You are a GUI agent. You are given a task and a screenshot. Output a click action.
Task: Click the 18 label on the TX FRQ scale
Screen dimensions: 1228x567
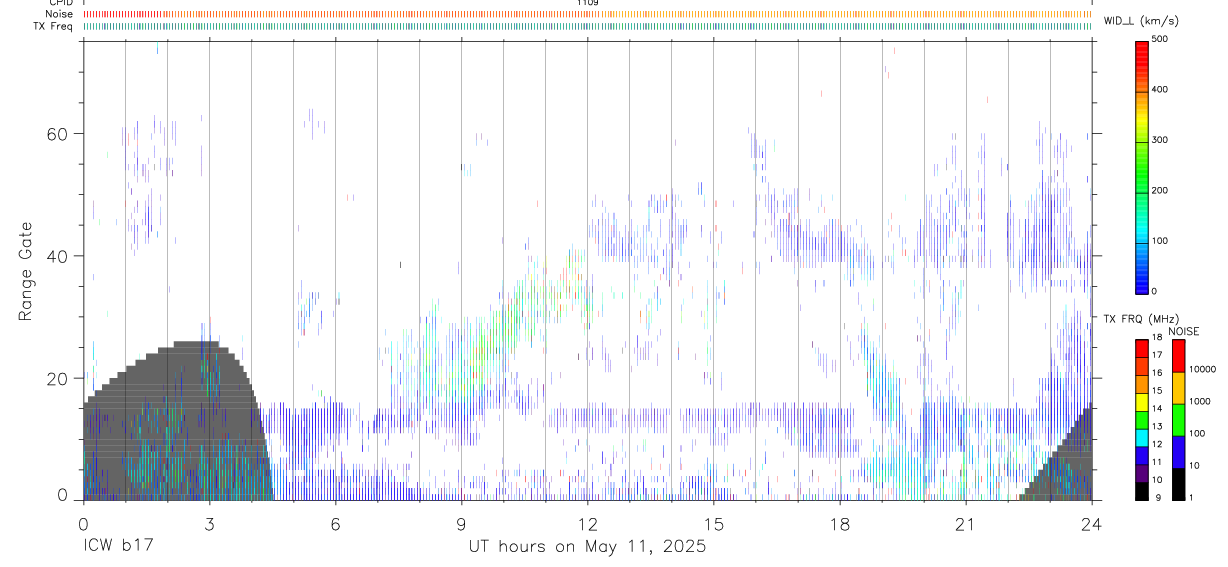tap(1156, 338)
